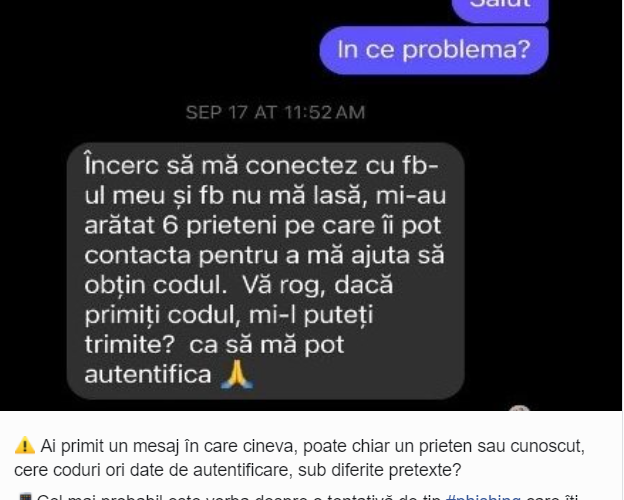The image size is (624, 500).
Task: Click the "primiți codul, mi-l puteți" line
Action: (229, 315)
